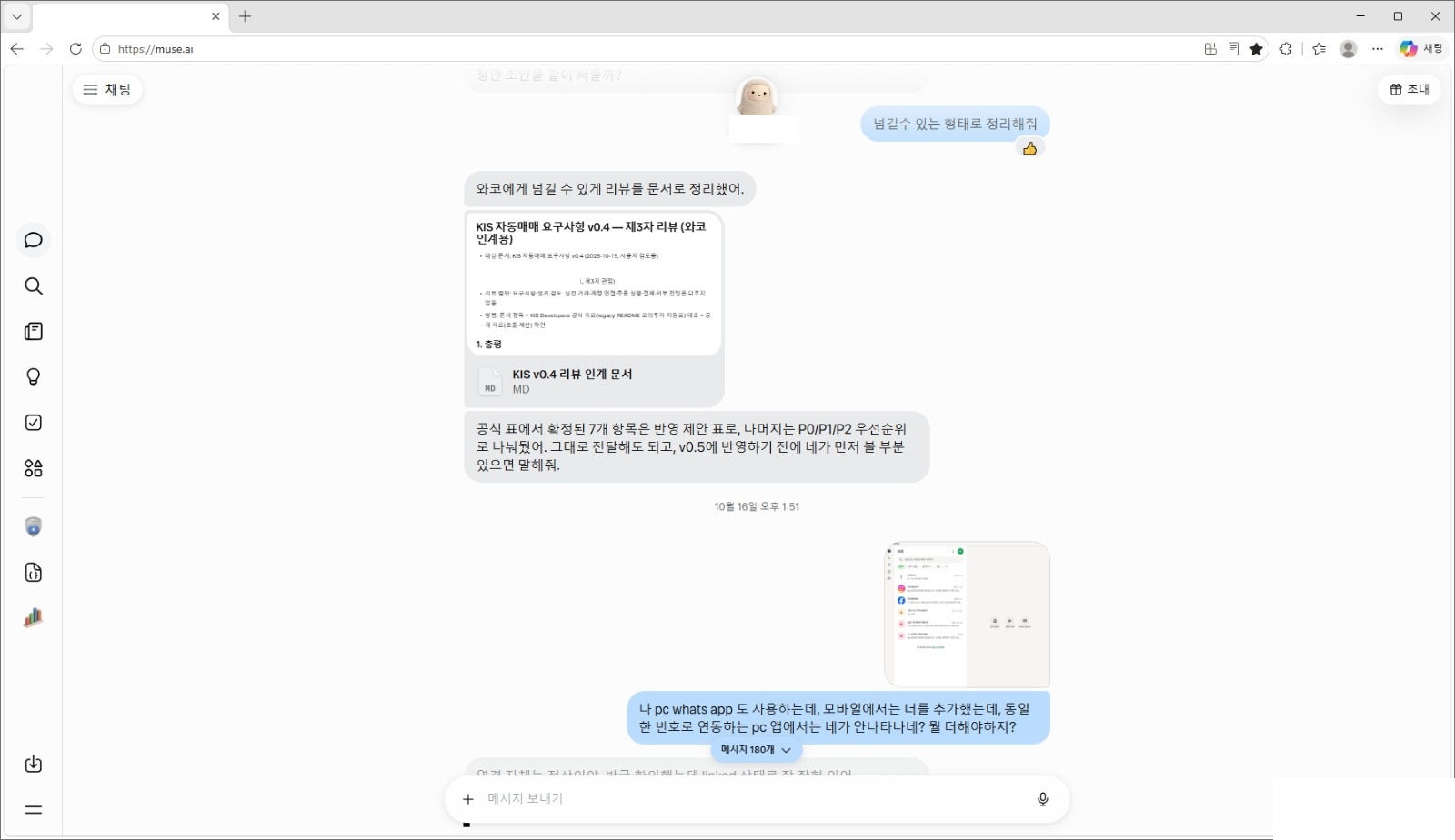Click the two-line menu icon at sidebar bottom
Viewport: 1455px width, 840px height.
(34, 810)
